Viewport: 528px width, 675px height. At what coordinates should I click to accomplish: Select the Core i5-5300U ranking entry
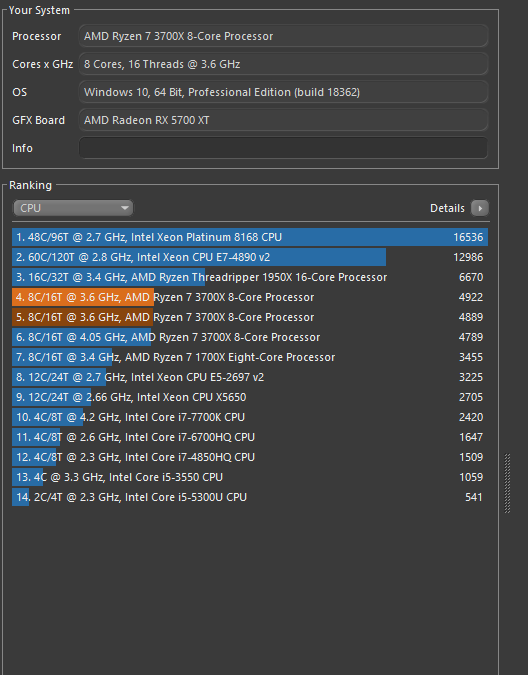[x=250, y=498]
